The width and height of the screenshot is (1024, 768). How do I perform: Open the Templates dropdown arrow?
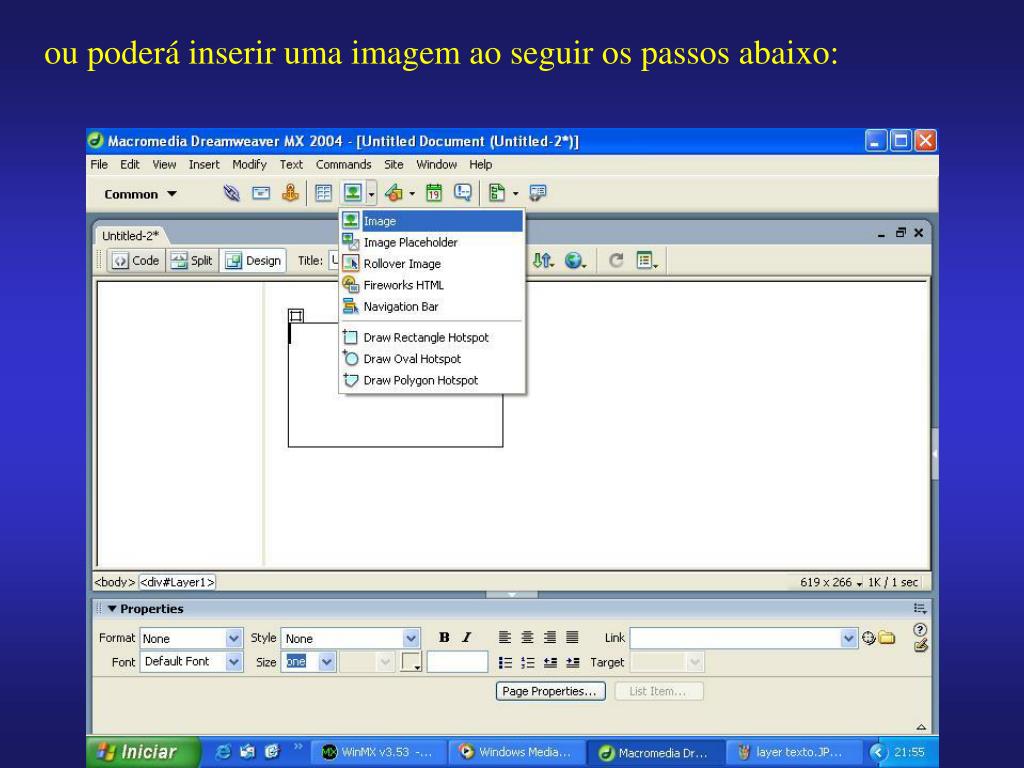tap(515, 194)
